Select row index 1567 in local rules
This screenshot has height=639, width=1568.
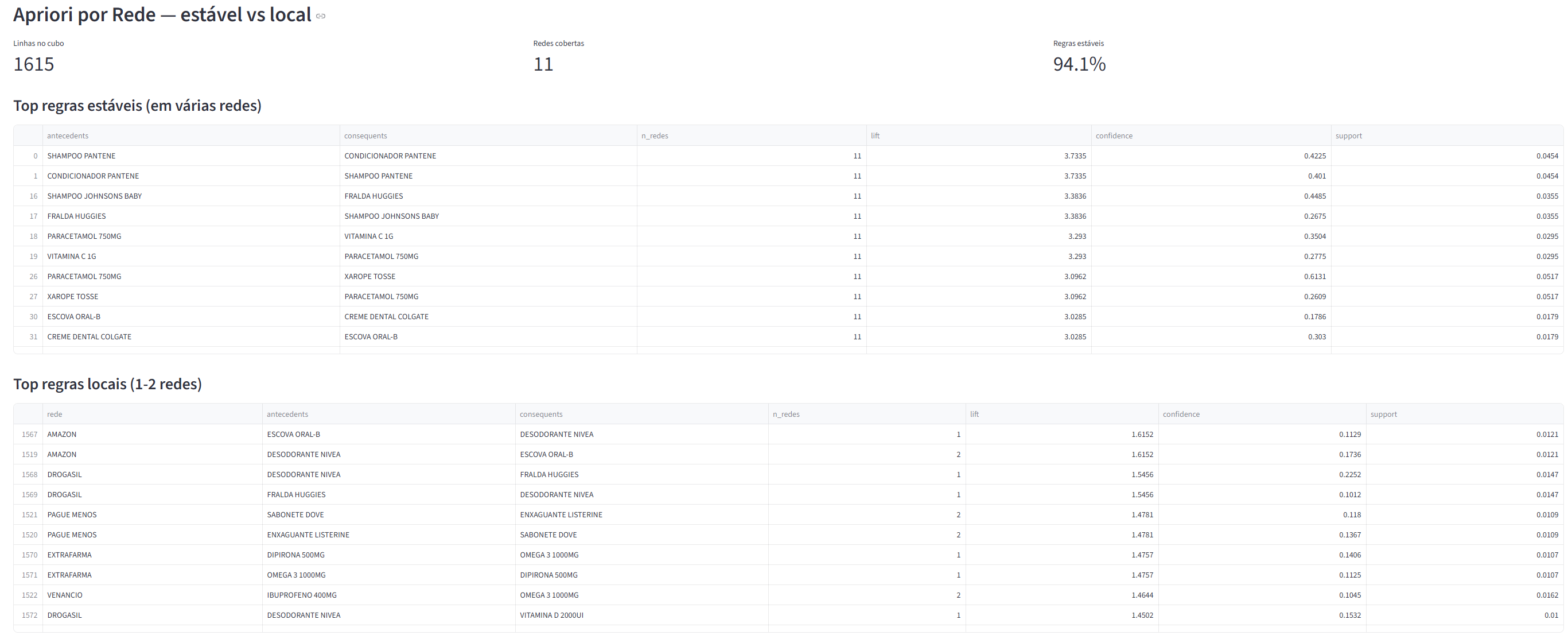29,433
